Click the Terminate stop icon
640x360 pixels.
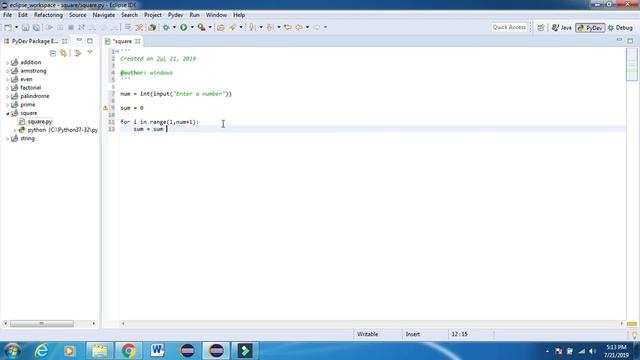click(71, 27)
